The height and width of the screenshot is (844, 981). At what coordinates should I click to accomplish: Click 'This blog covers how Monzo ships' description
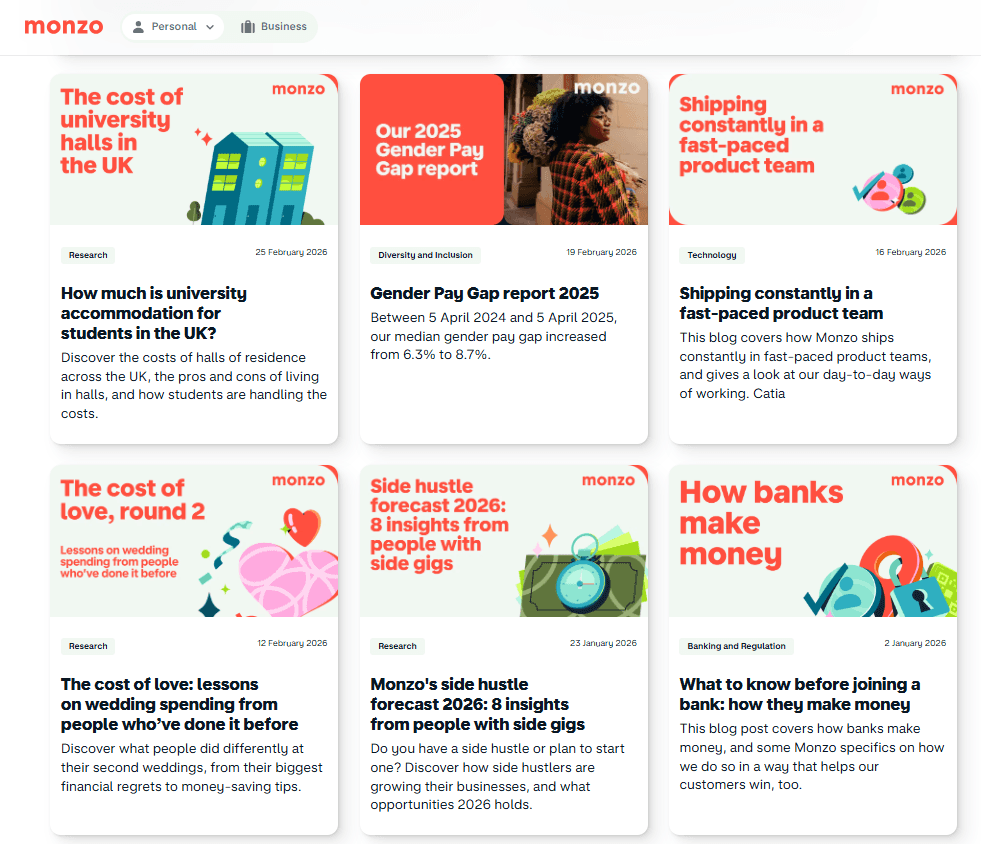(805, 365)
